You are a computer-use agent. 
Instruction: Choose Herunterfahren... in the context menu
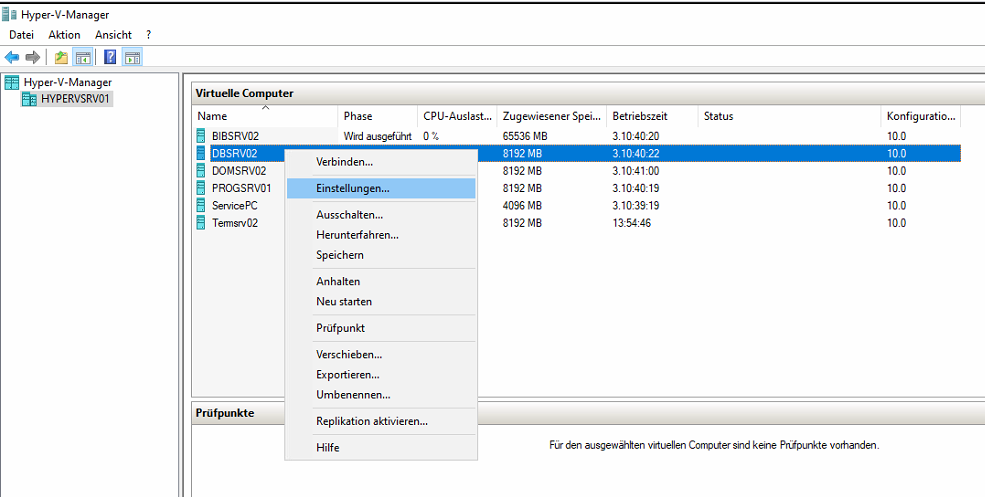tap(381, 235)
